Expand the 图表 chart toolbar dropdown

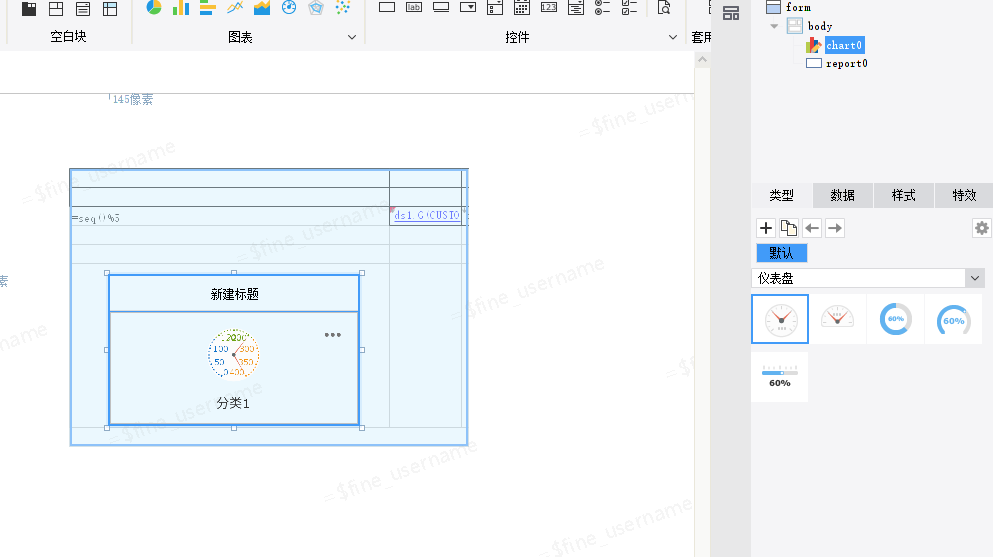click(352, 37)
